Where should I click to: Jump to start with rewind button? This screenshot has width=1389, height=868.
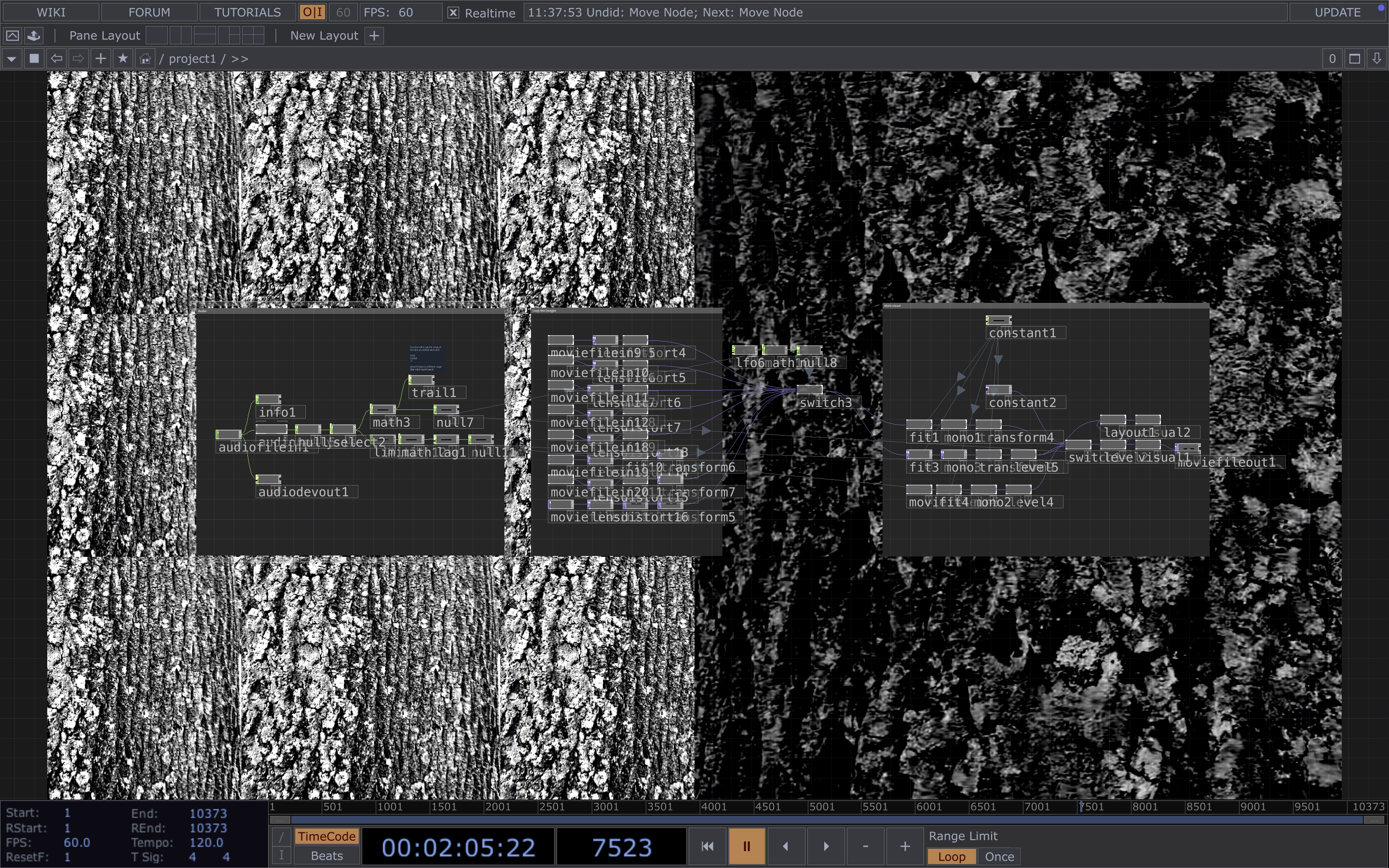[707, 846]
